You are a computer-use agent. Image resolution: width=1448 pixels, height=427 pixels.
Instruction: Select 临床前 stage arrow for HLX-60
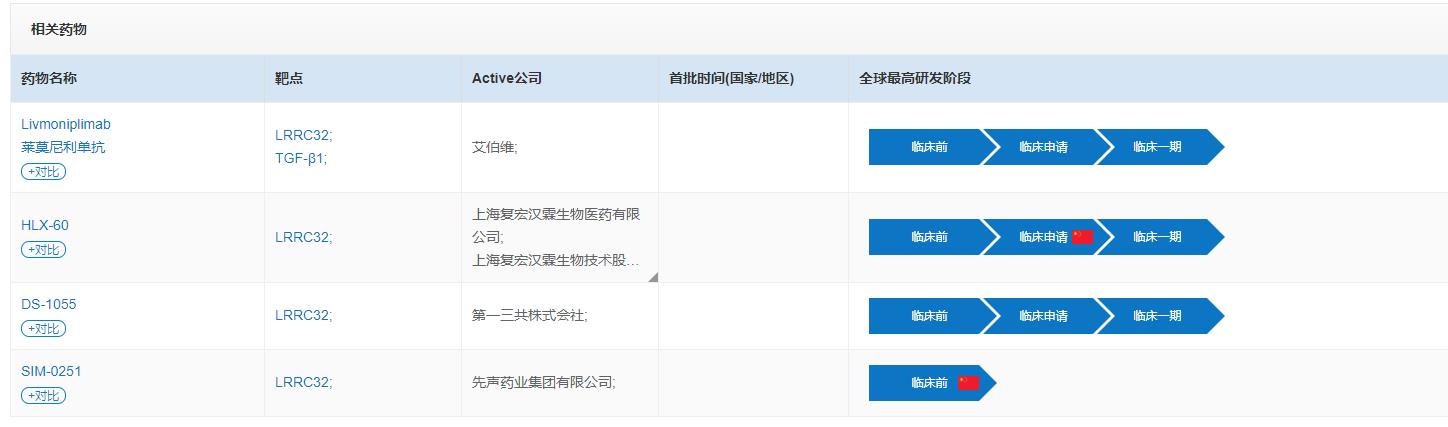928,237
